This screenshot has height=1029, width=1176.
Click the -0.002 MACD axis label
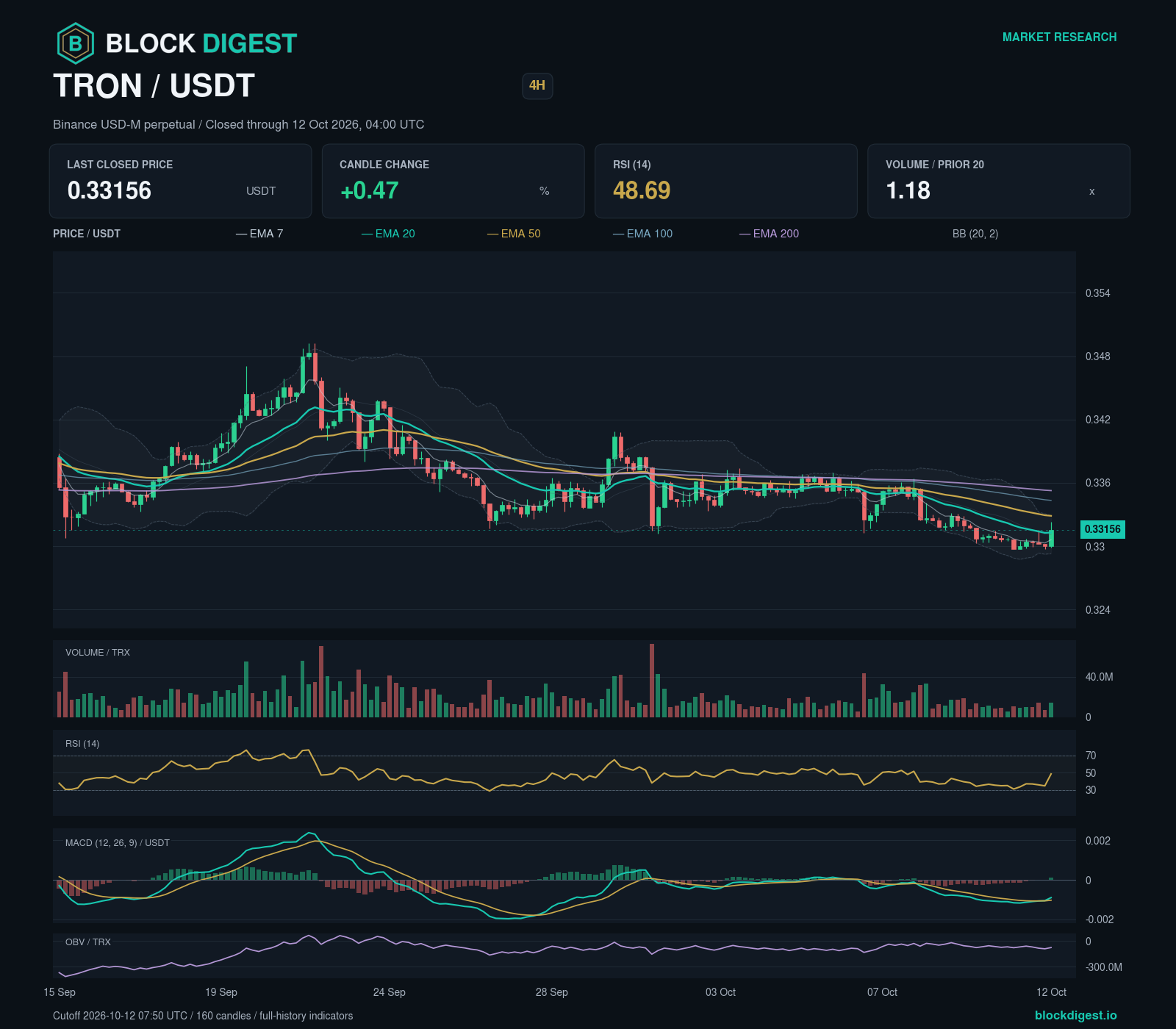1100,919
